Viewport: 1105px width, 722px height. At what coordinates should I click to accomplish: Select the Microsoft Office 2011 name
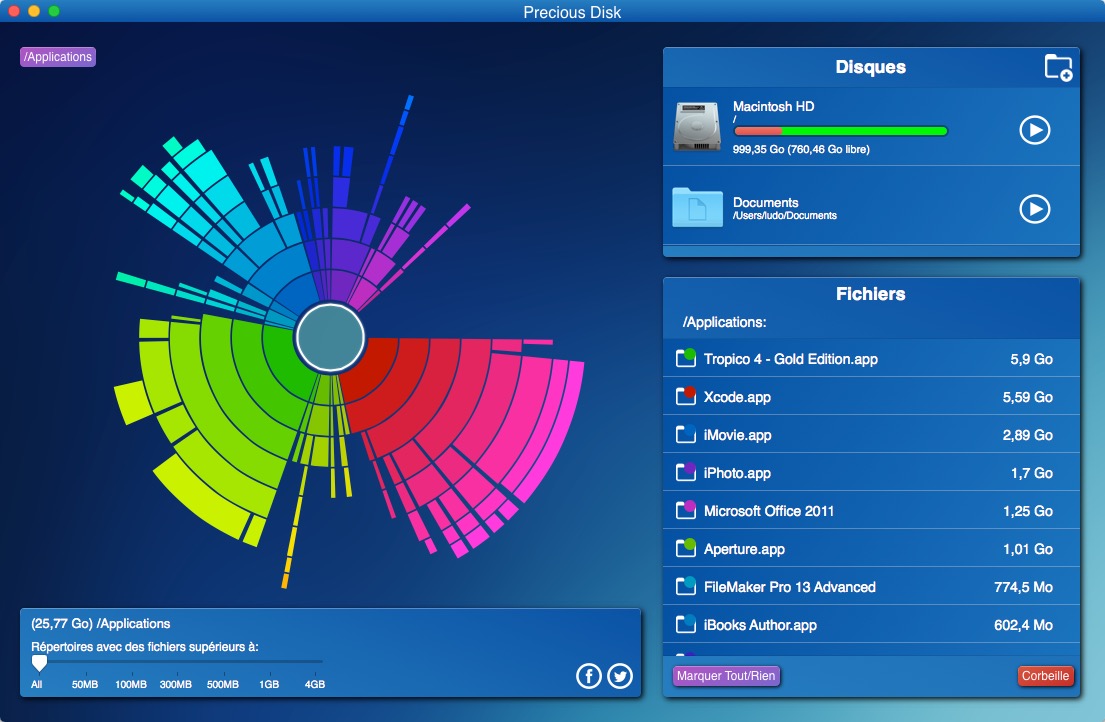769,511
